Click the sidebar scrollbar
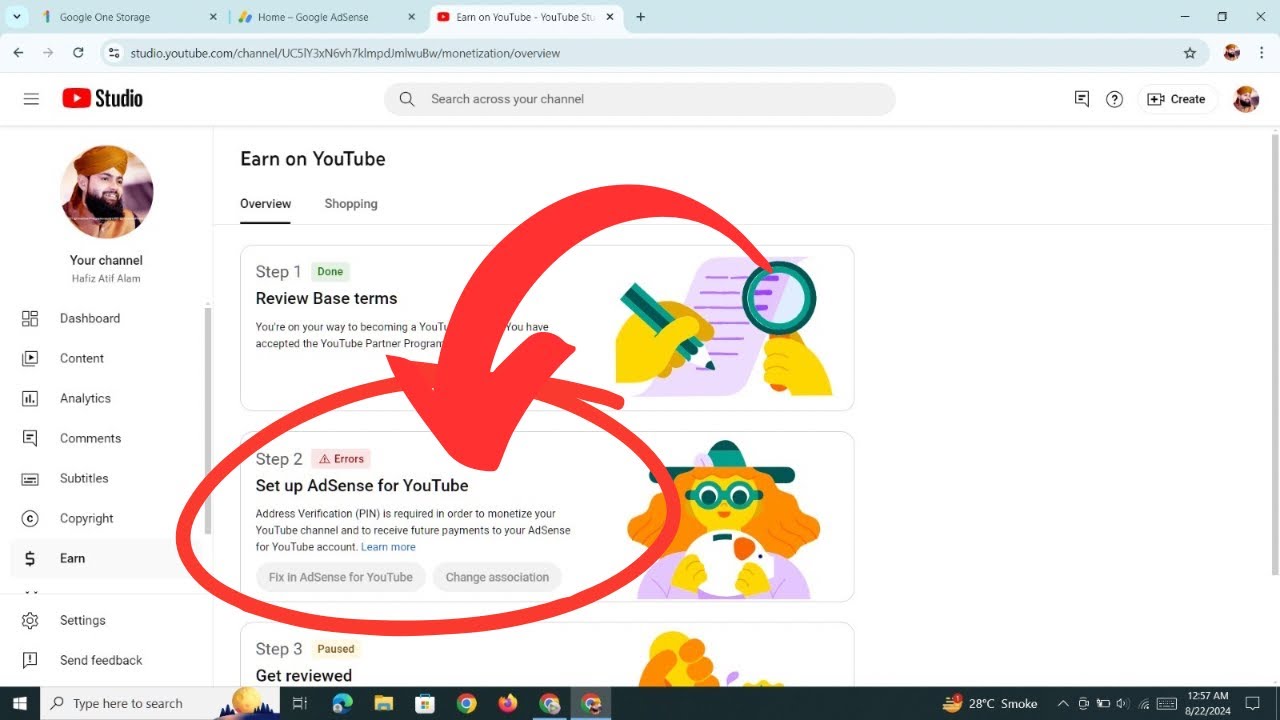Viewport: 1280px width, 720px height. point(208,420)
